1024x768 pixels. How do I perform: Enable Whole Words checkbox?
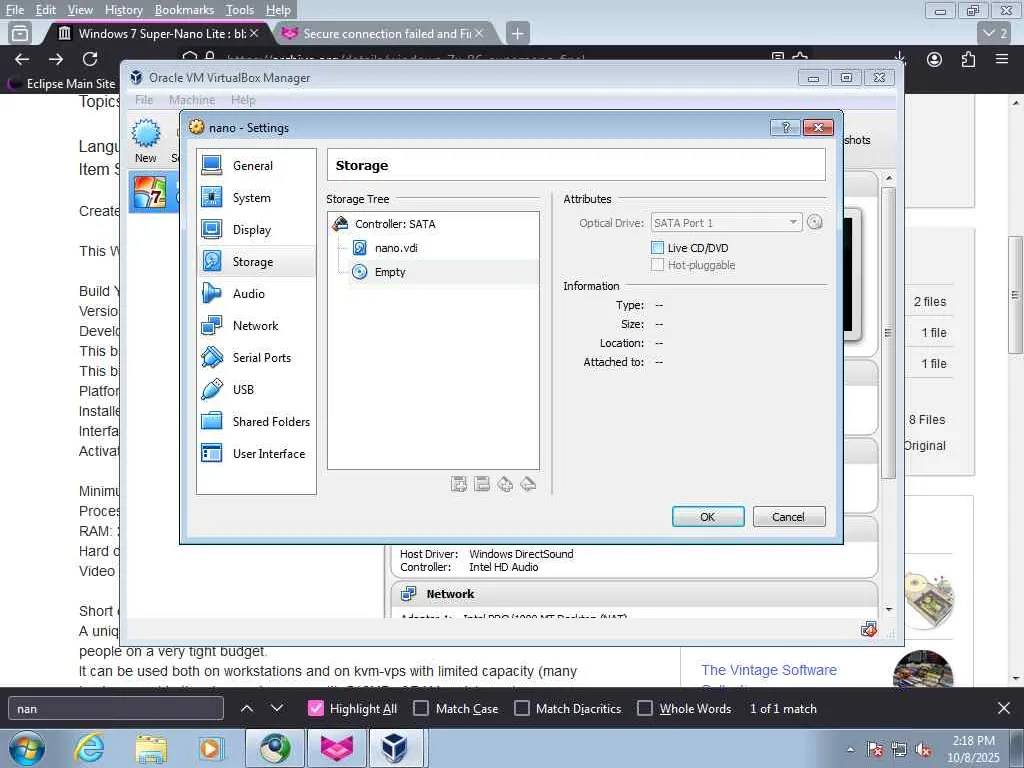coord(645,709)
